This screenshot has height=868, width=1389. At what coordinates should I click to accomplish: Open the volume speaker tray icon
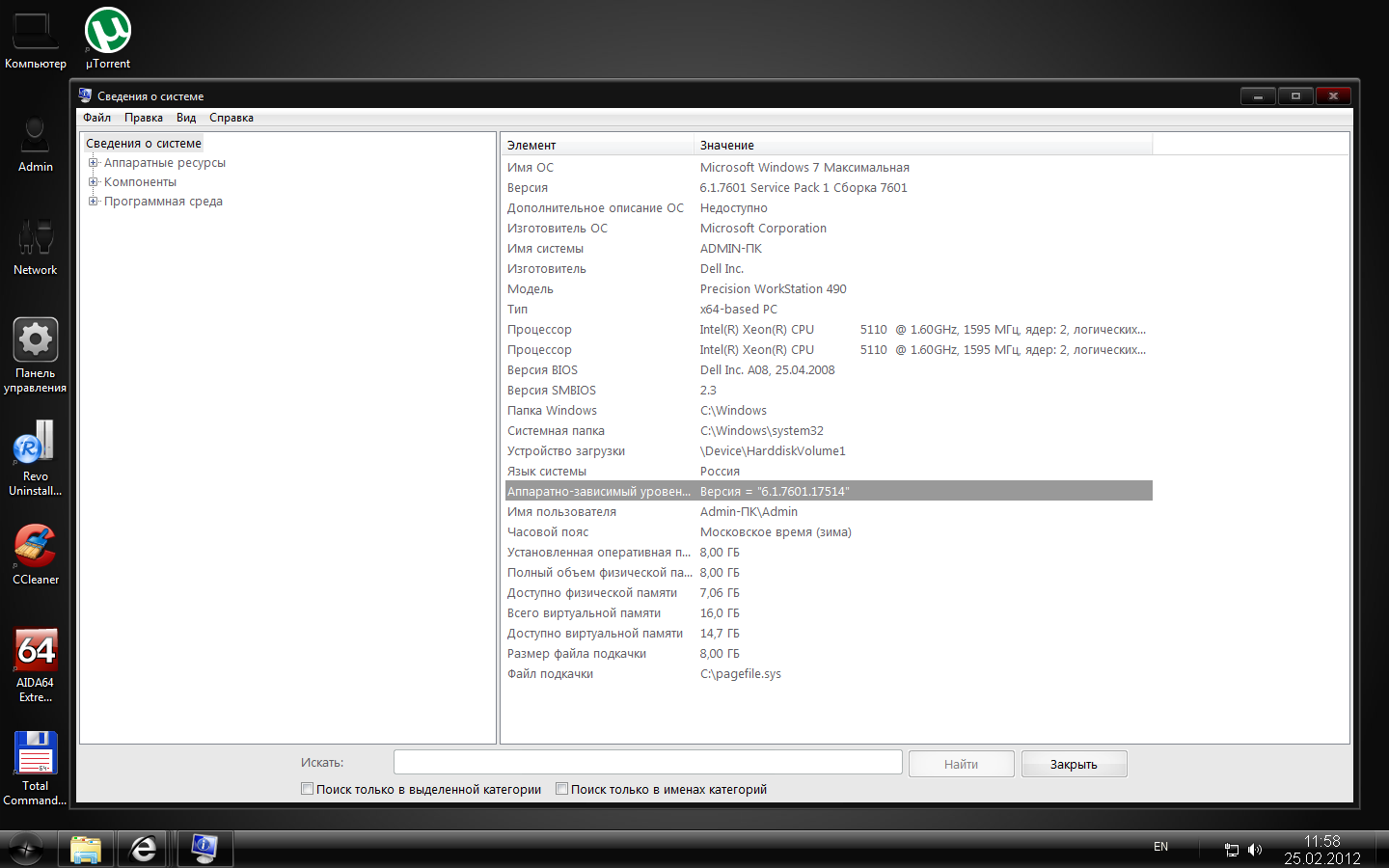pyautogui.click(x=1255, y=850)
